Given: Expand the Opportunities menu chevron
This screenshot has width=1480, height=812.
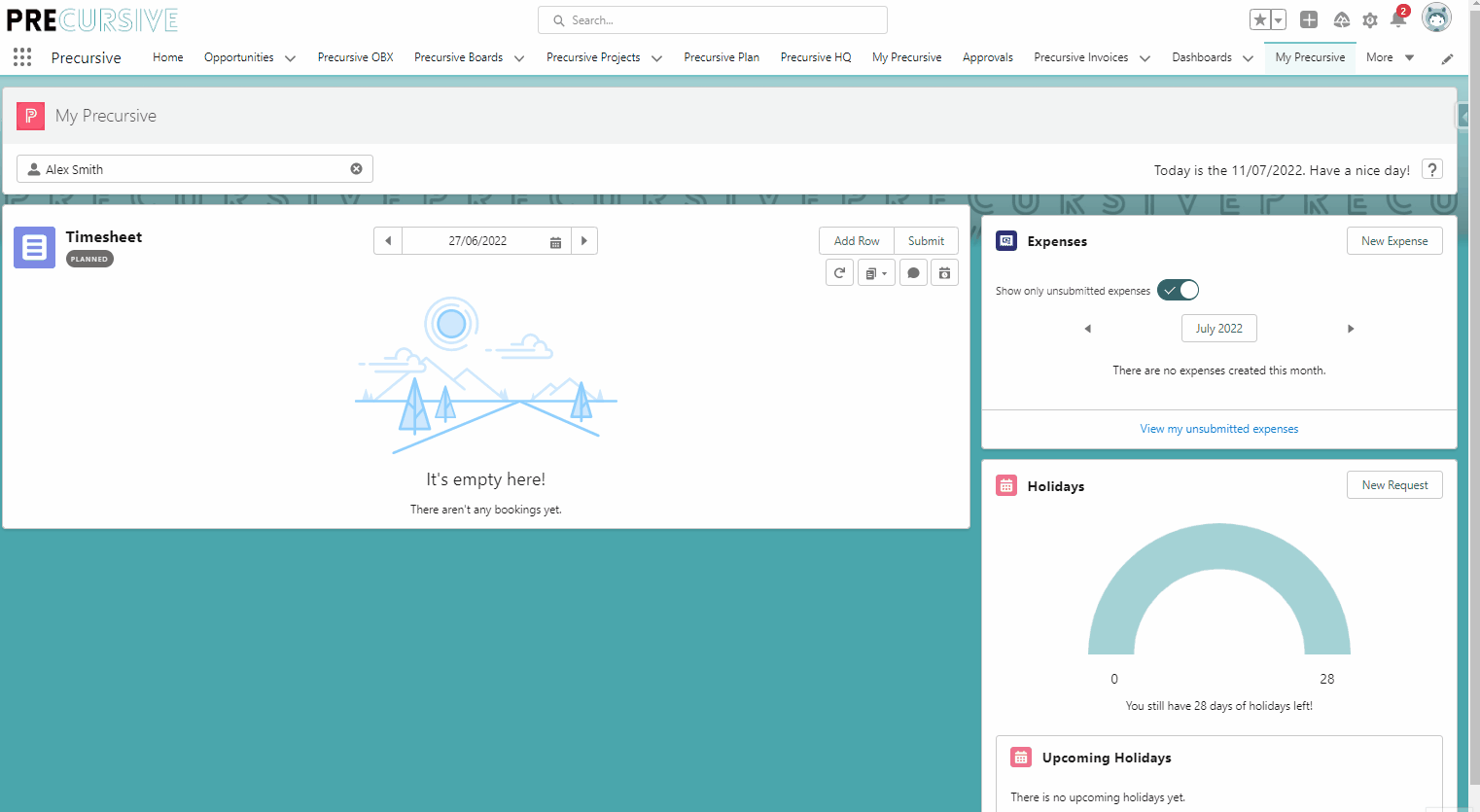Looking at the screenshot, I should click(290, 58).
